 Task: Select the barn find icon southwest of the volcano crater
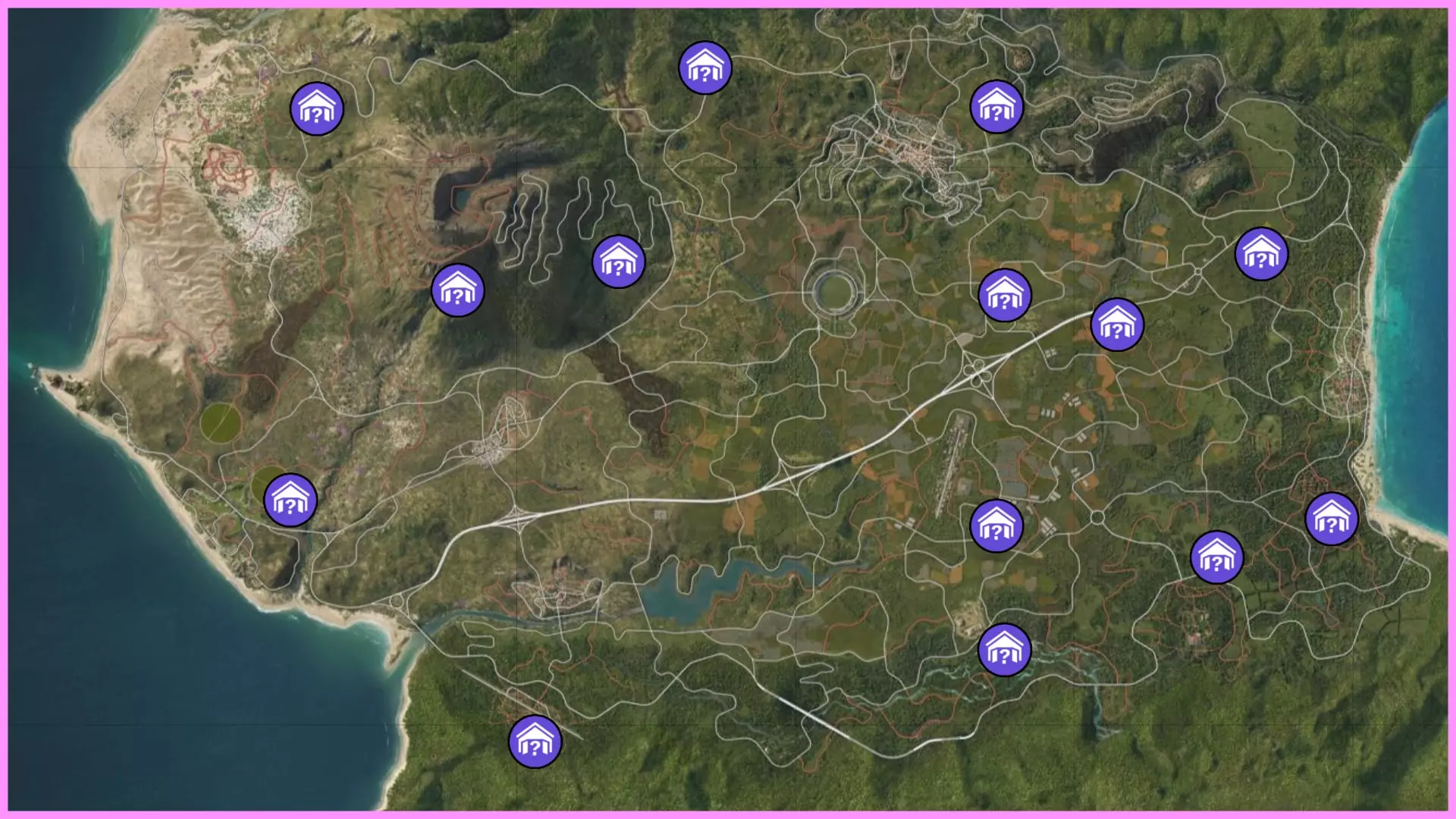click(457, 290)
